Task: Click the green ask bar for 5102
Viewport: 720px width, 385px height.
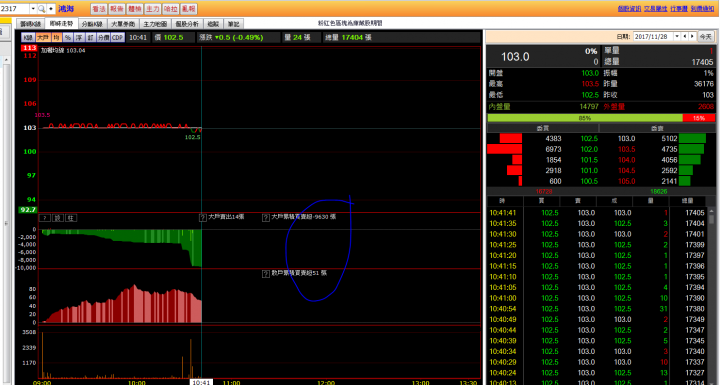Action: (x=692, y=138)
